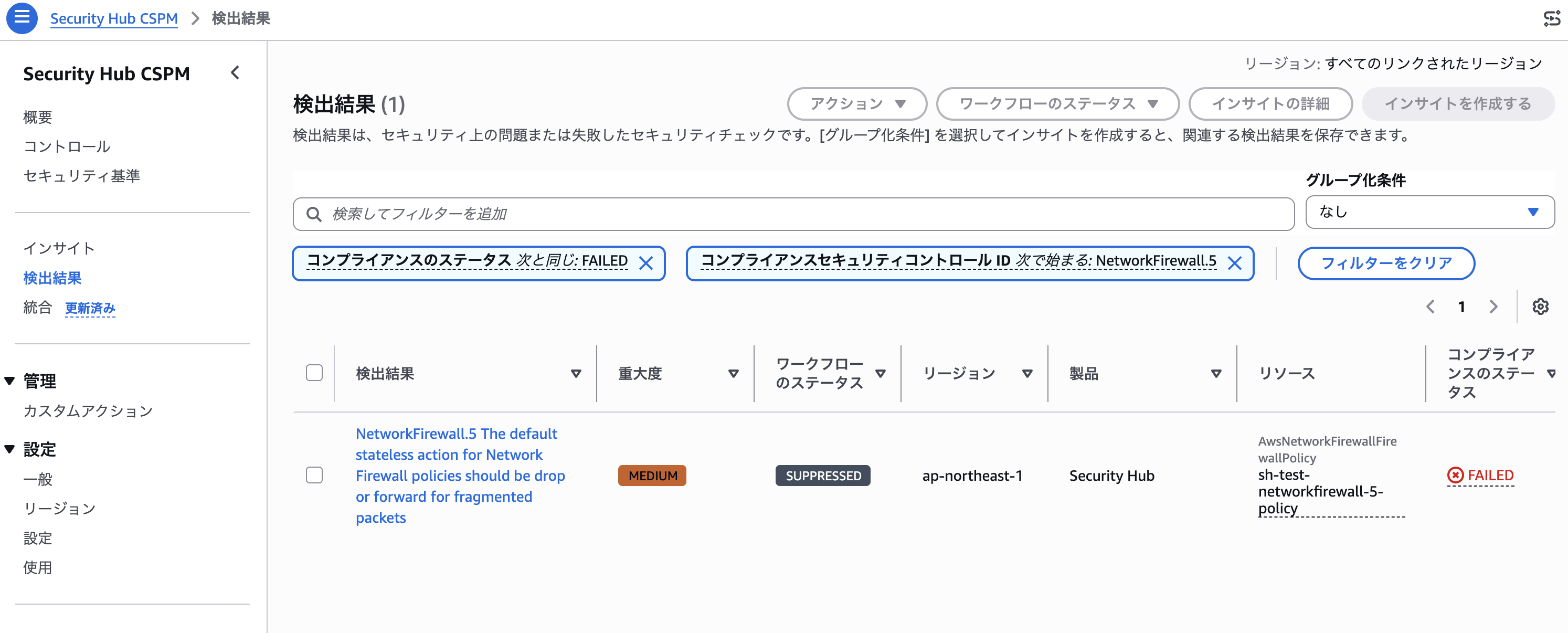The height and width of the screenshot is (633, 1568).
Task: Select 検出結果 in the sidebar
Action: (x=52, y=278)
